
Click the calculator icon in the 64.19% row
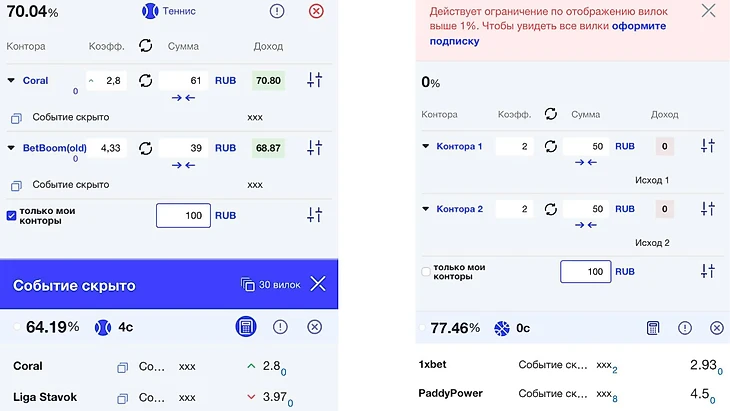pos(245,327)
